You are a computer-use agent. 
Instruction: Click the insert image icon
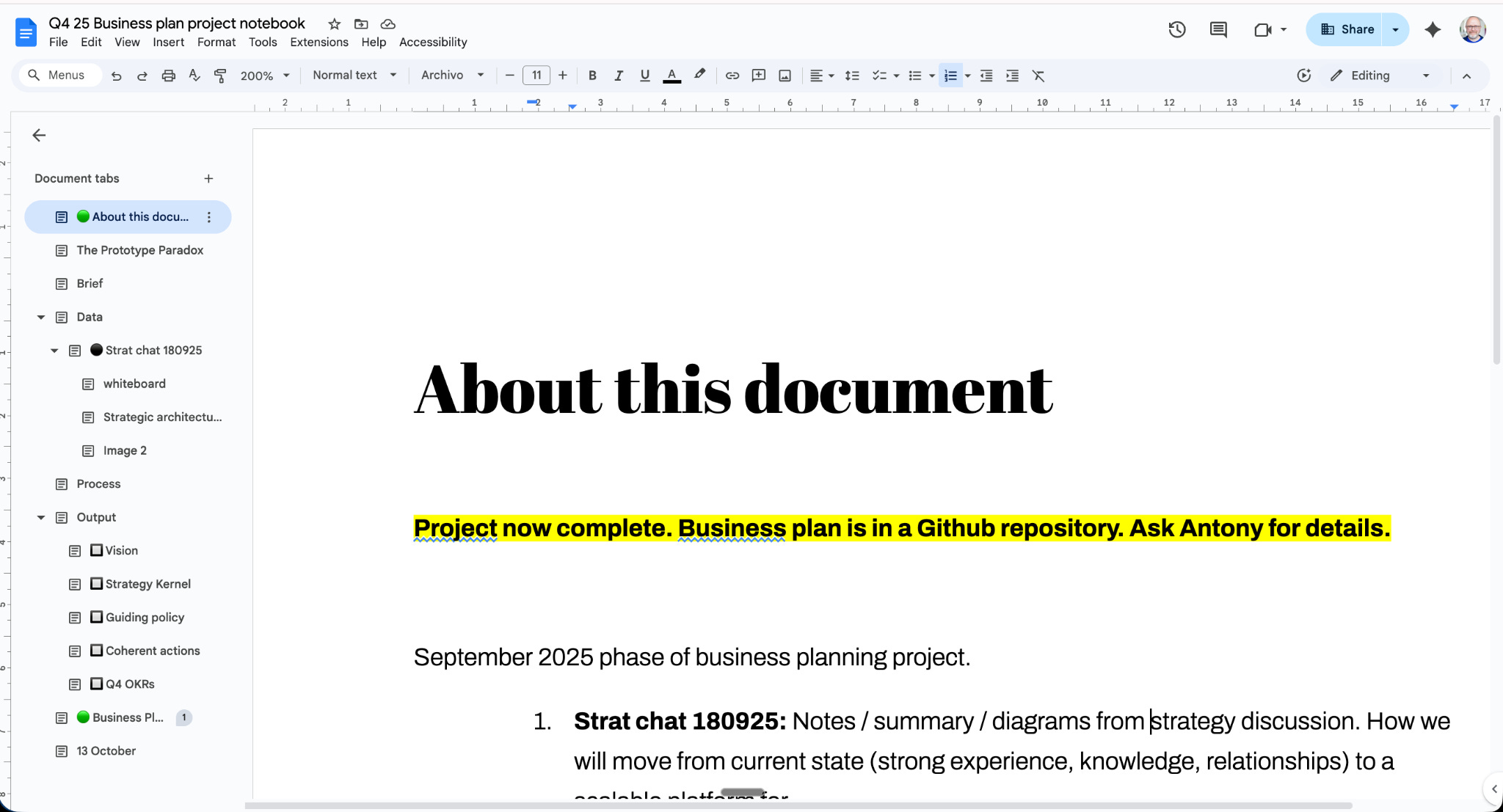[785, 76]
